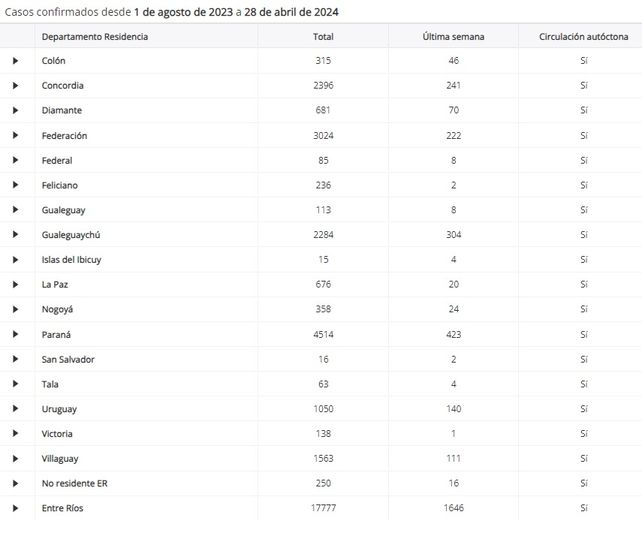The height and width of the screenshot is (548, 642).
Task: Expand the Uruguay department row
Action: tap(15, 409)
